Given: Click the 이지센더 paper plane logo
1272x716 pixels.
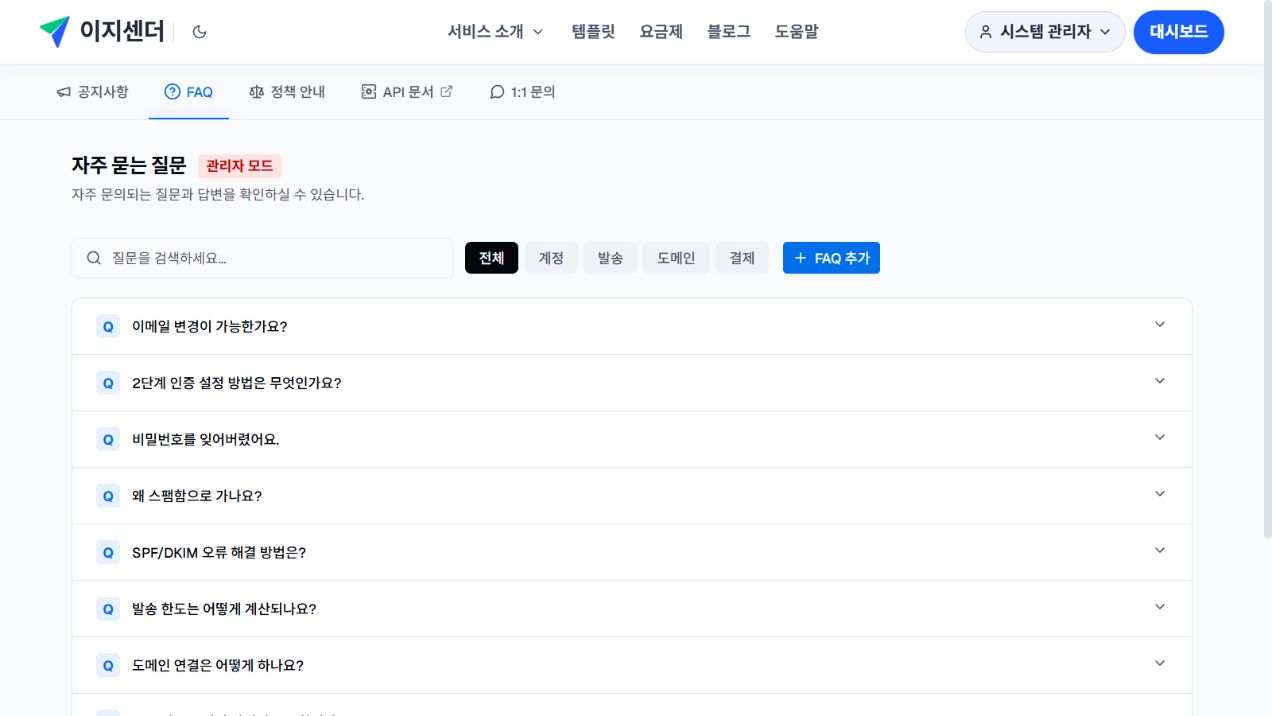Looking at the screenshot, I should click(x=54, y=31).
